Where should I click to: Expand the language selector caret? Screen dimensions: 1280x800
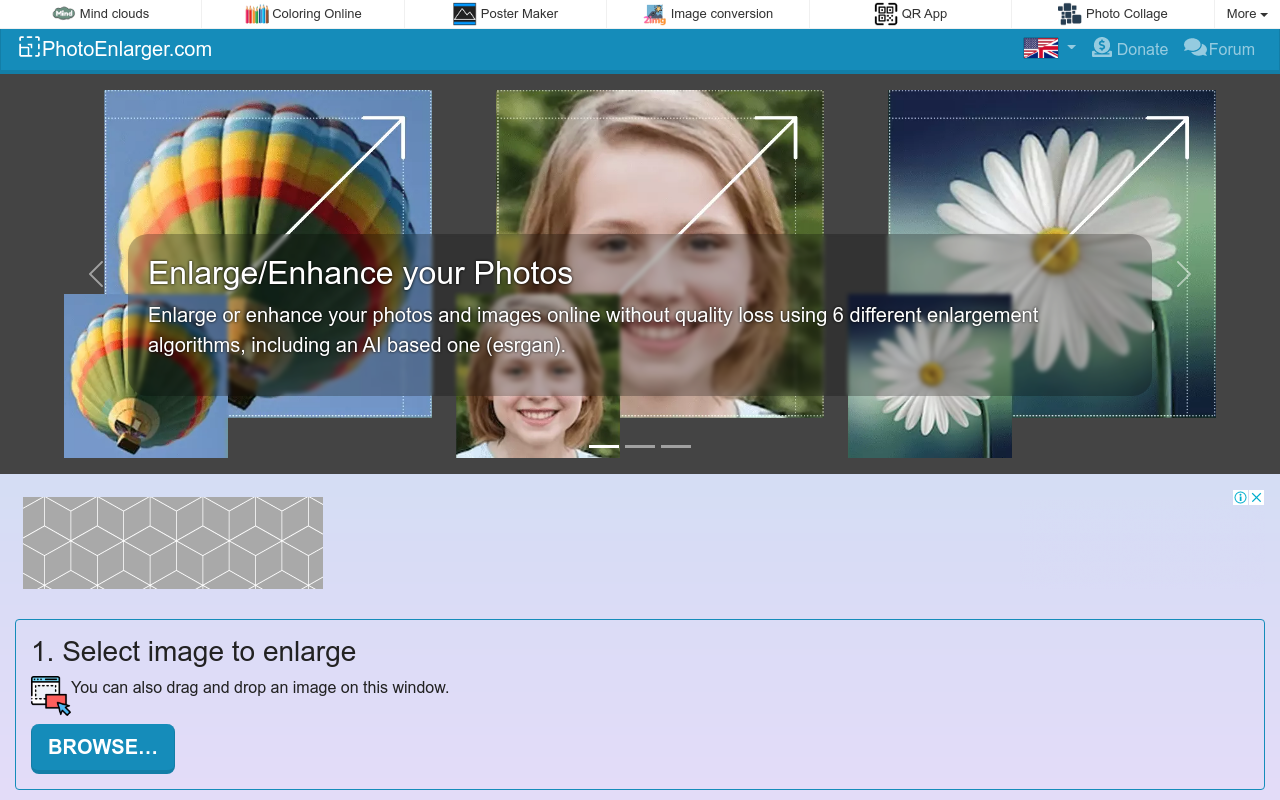pyautogui.click(x=1071, y=48)
